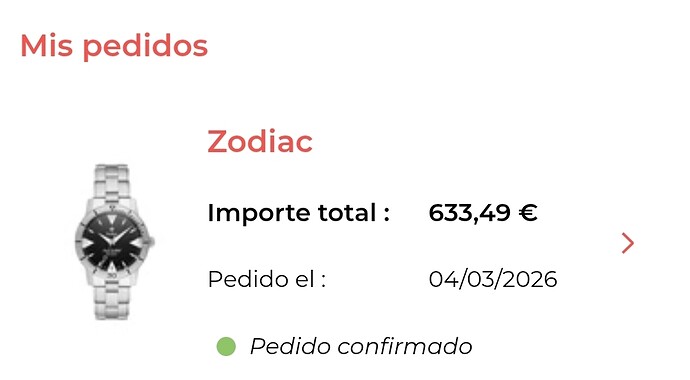The image size is (690, 380).
Task: Click the Importe total label
Action: [x=299, y=213]
